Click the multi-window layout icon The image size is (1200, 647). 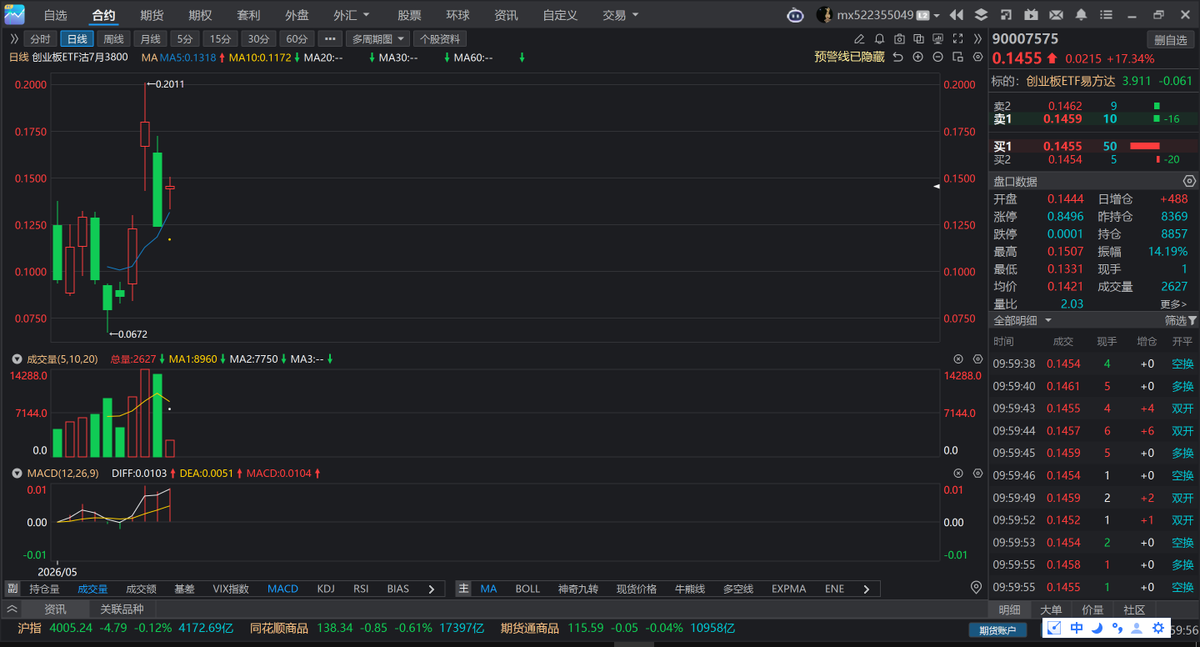[x=958, y=57]
